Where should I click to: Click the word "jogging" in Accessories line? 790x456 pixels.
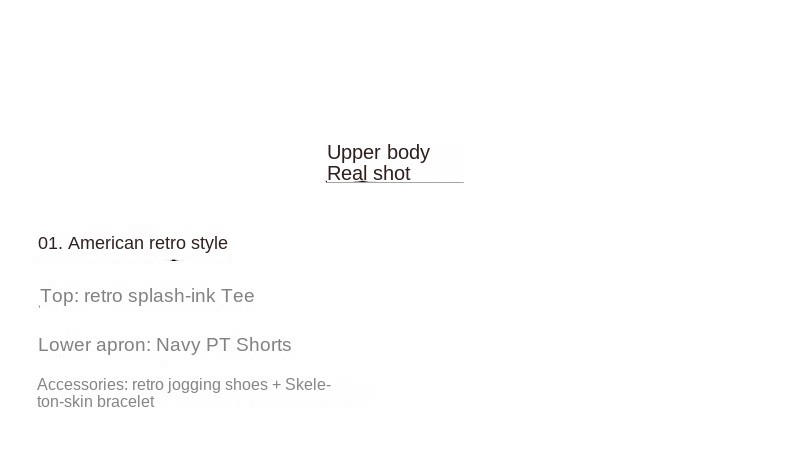(x=196, y=385)
